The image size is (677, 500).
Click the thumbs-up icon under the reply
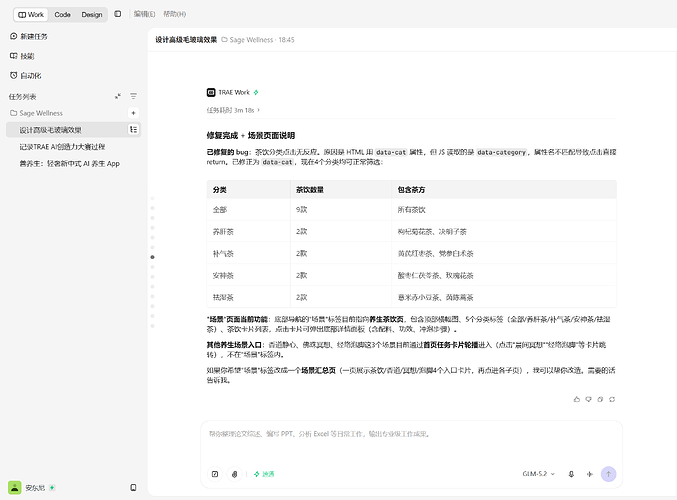tap(576, 399)
